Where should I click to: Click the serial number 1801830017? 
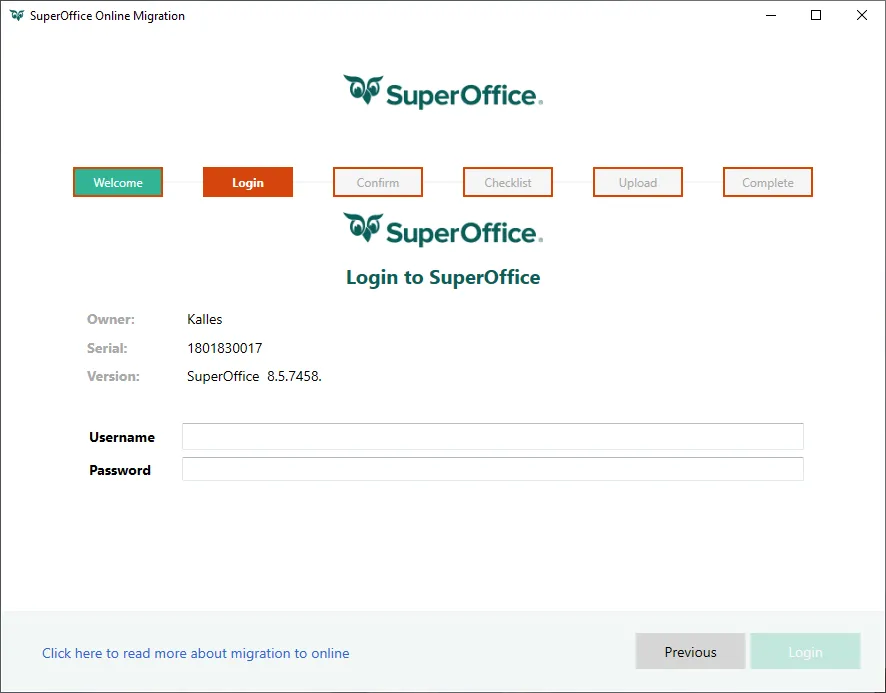tap(225, 348)
